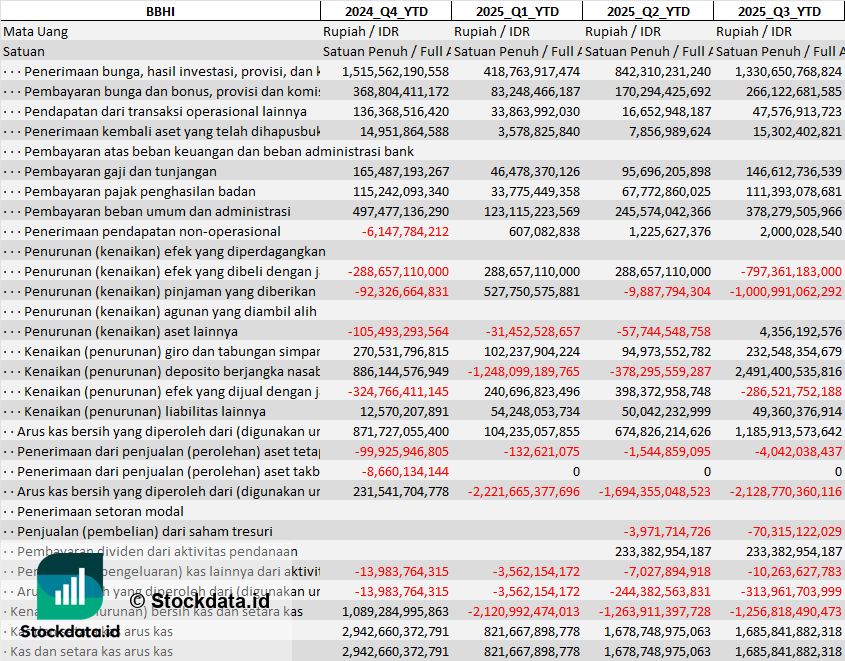Screen dimensions: 845x661
Task: Select negative value -6,147,784,212
Action: click(x=405, y=232)
